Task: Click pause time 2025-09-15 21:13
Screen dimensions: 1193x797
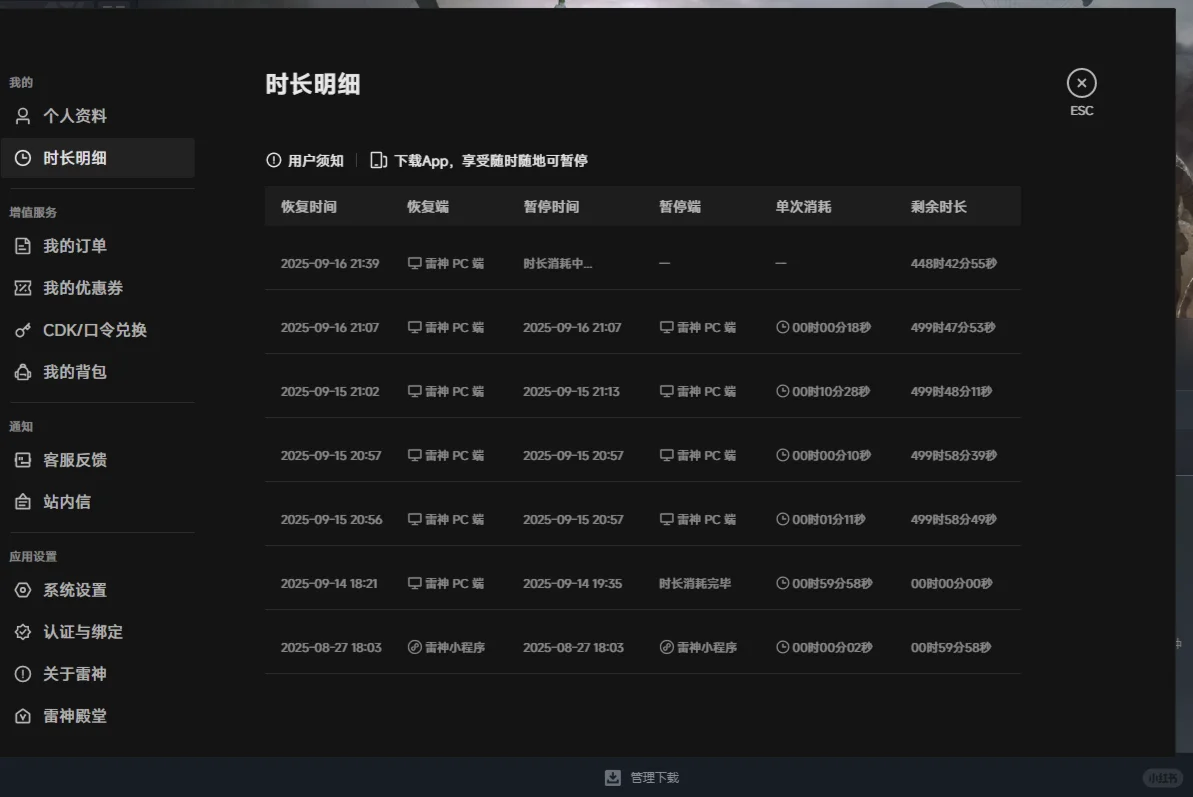Action: point(571,391)
